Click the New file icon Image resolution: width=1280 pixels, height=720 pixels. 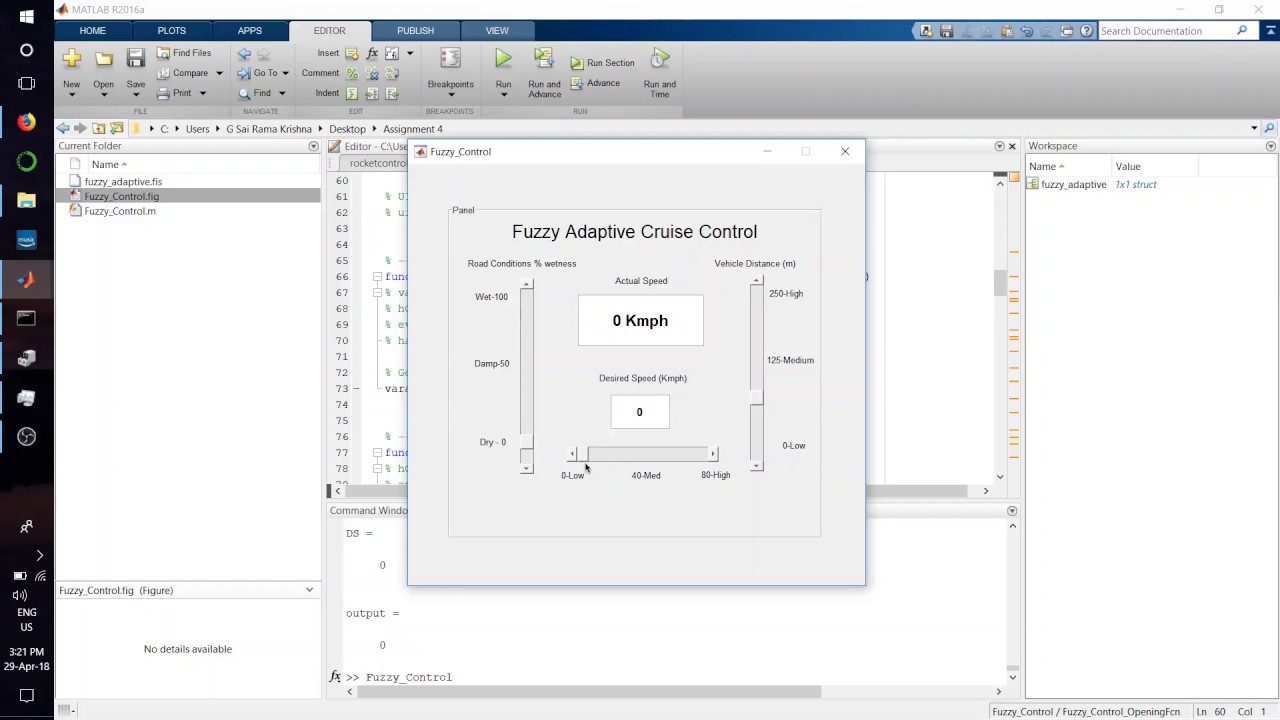[x=71, y=59]
